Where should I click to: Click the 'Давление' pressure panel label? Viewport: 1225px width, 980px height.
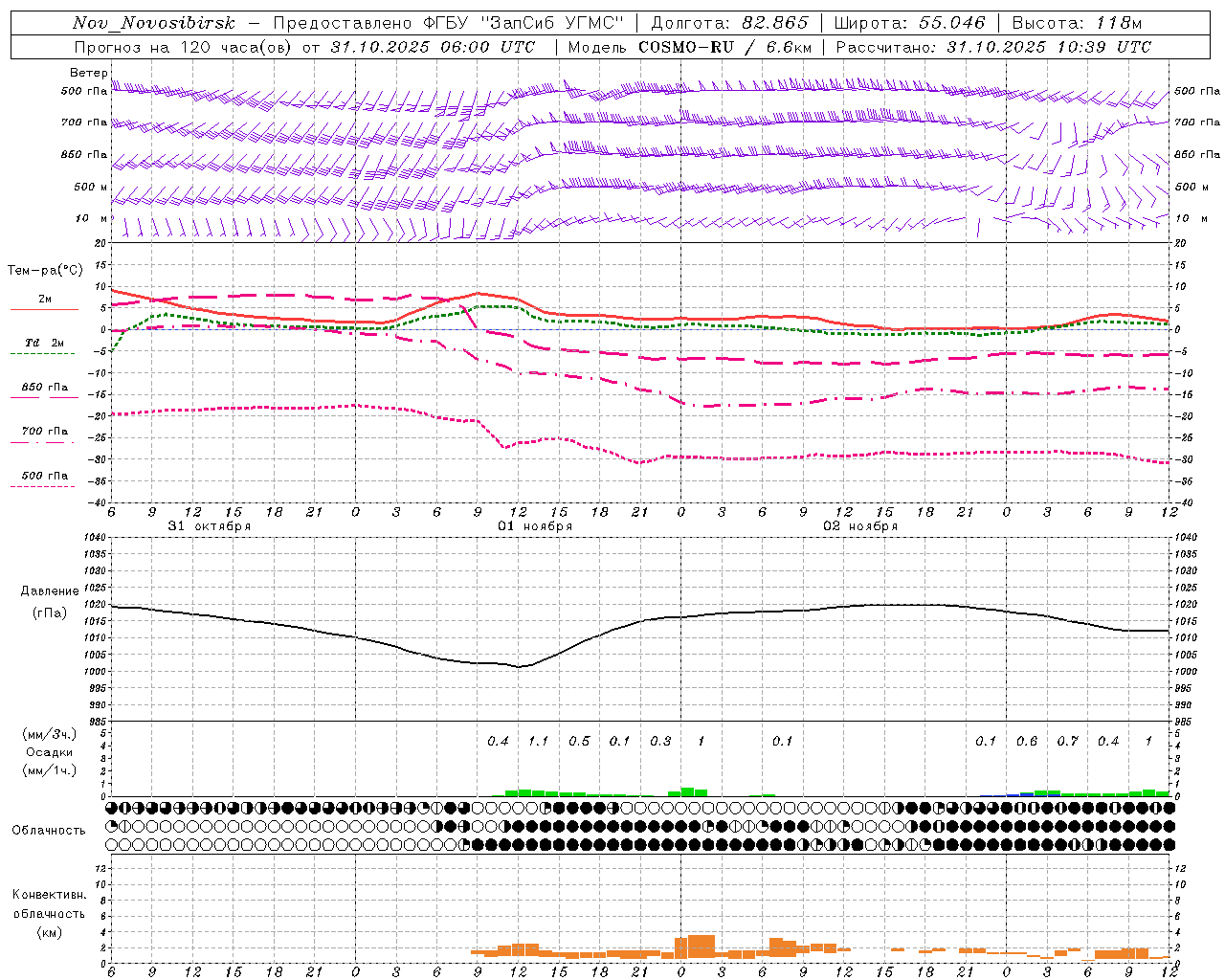(x=50, y=591)
